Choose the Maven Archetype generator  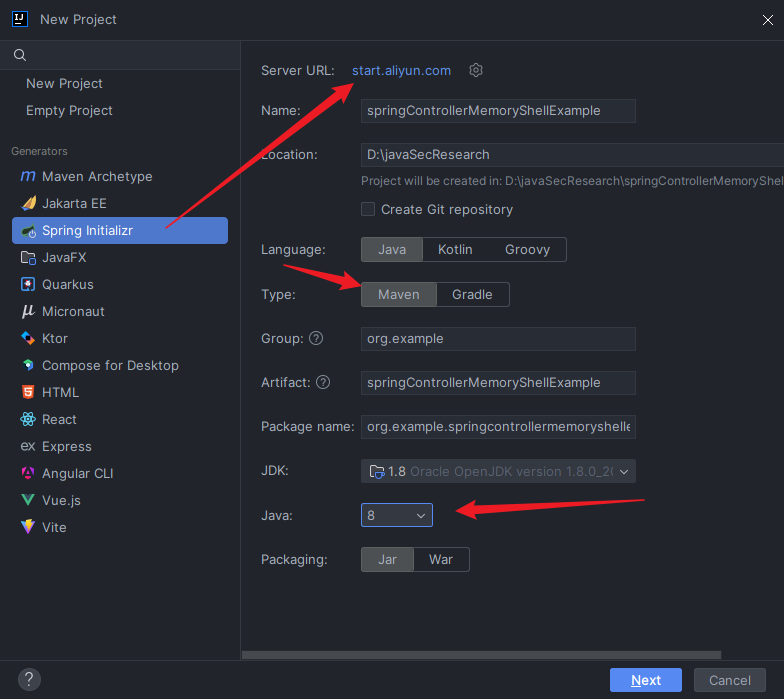click(120, 176)
